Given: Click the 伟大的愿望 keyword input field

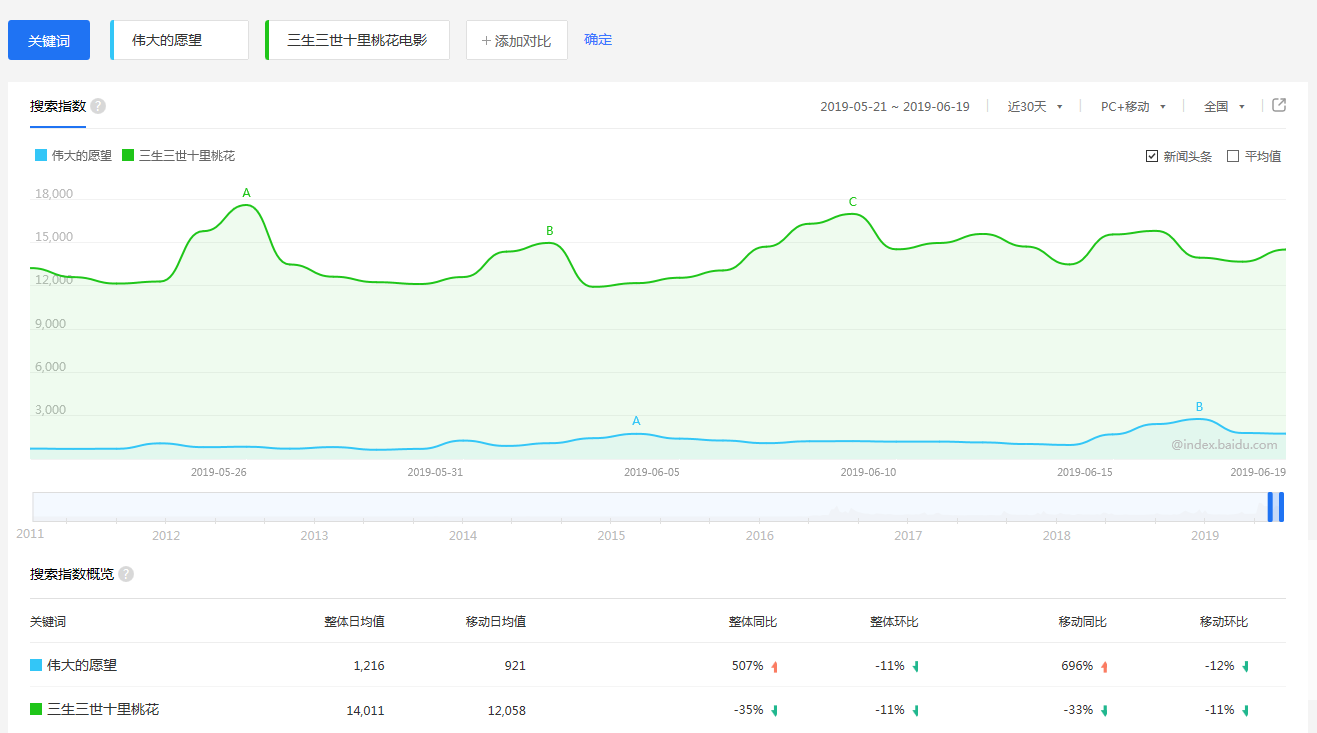Looking at the screenshot, I should [x=180, y=40].
